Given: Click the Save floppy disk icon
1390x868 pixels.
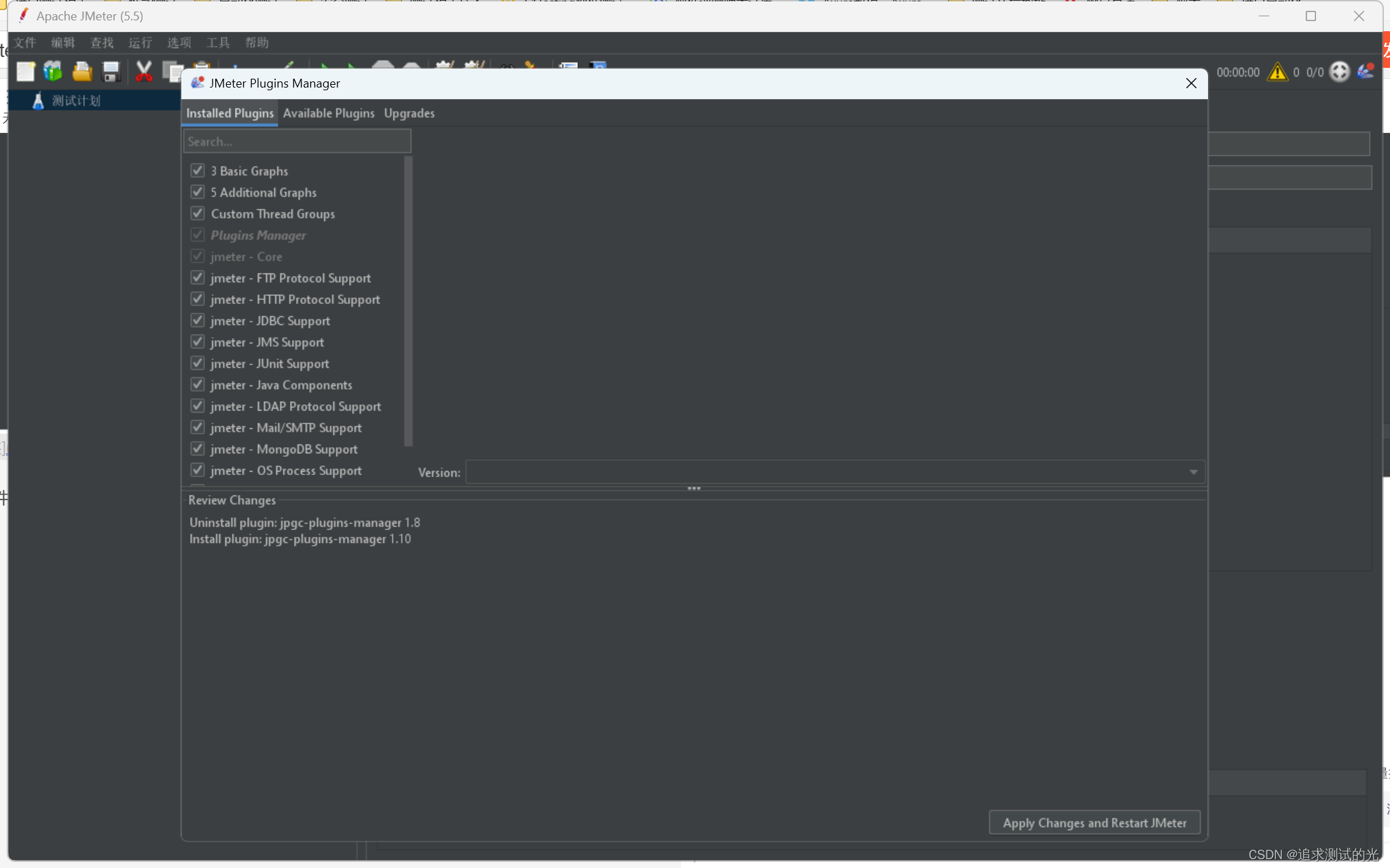Looking at the screenshot, I should 111,71.
